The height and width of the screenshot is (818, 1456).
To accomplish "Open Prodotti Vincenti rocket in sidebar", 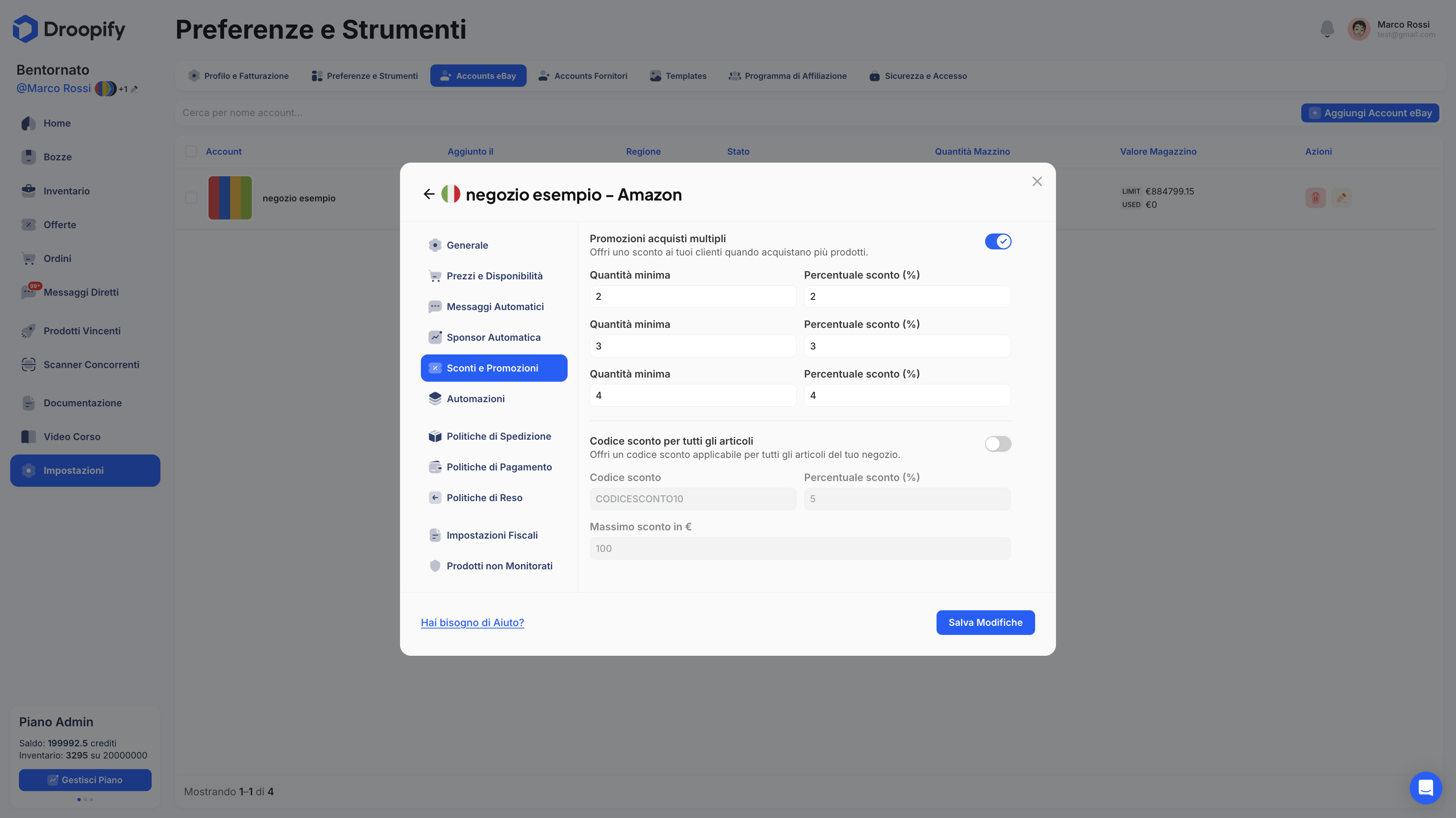I will (28, 331).
